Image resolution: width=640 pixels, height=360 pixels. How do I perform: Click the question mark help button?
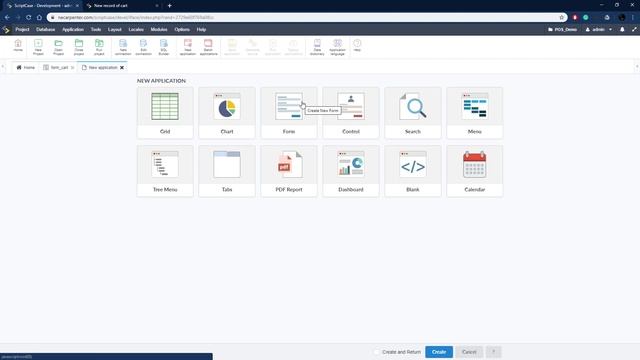coord(493,352)
